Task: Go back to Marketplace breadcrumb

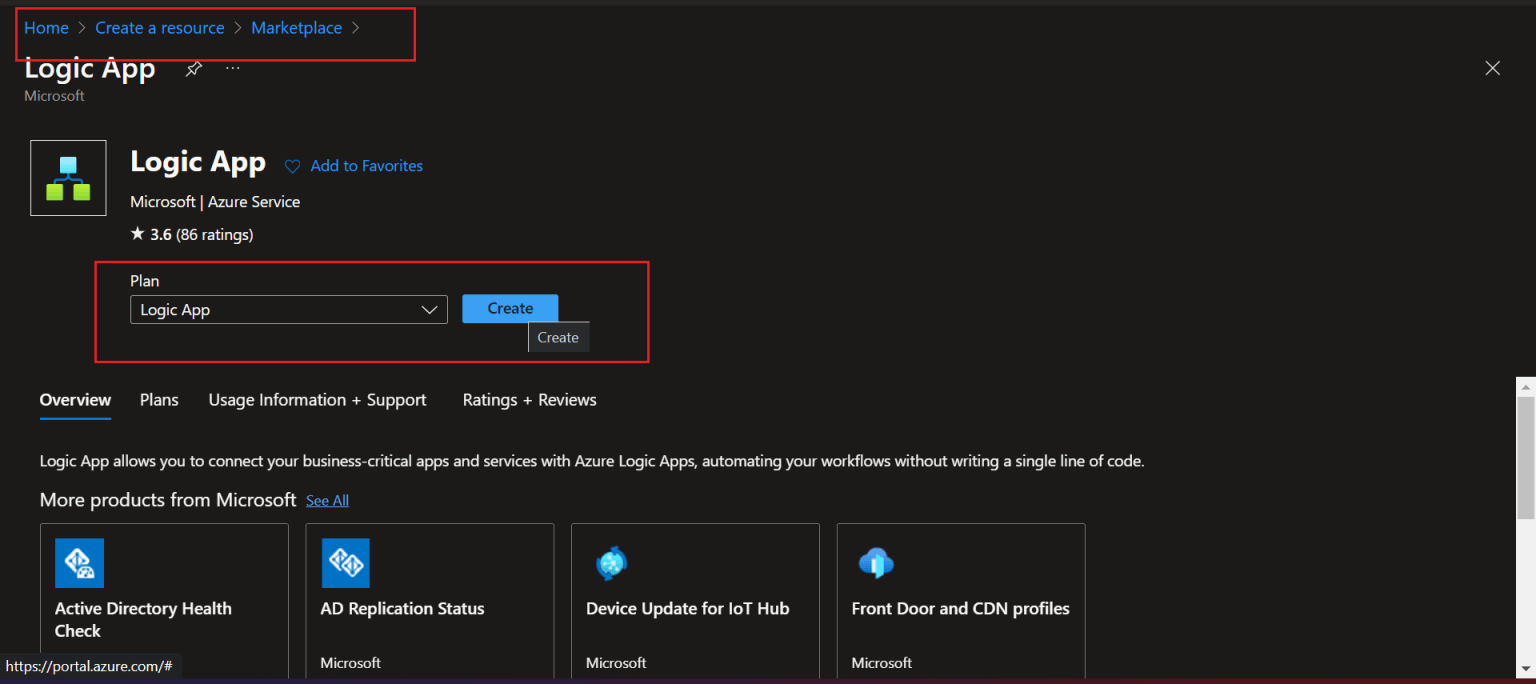Action: pyautogui.click(x=296, y=28)
